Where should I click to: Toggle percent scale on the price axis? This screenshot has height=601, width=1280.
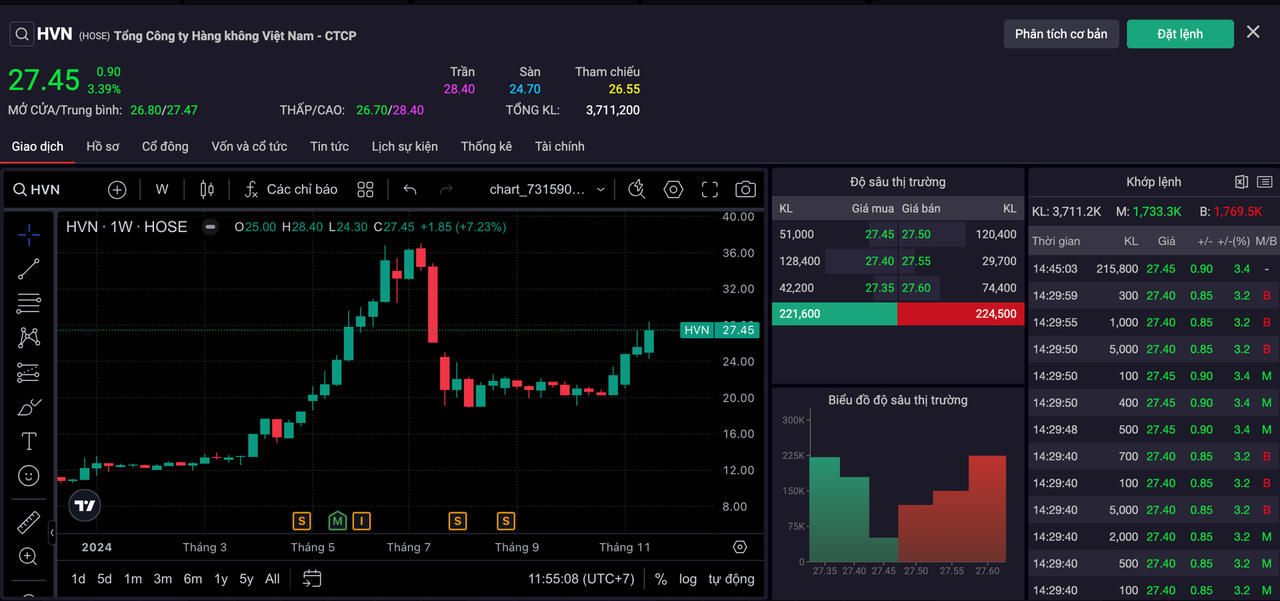pyautogui.click(x=661, y=578)
